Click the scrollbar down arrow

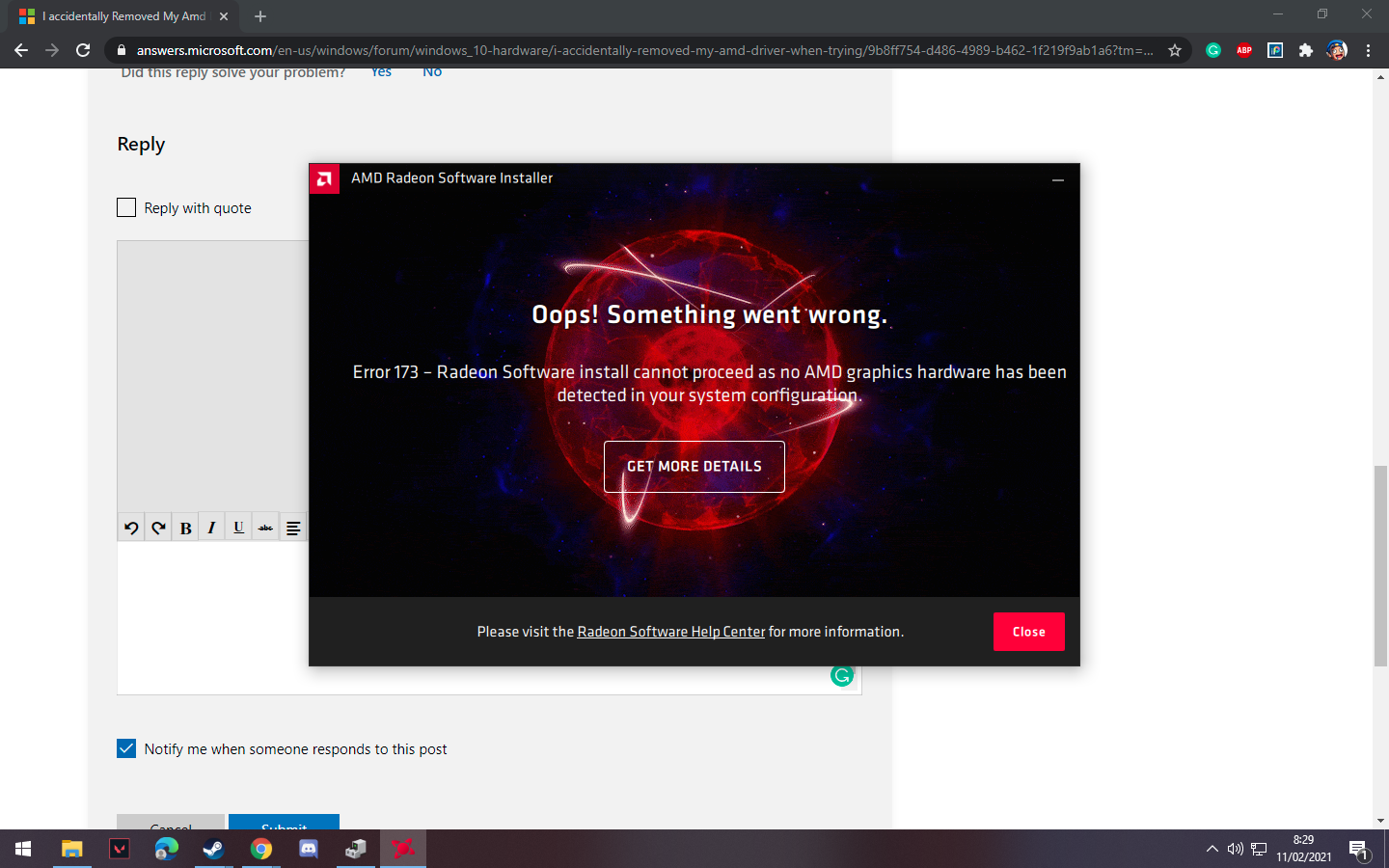tap(1381, 821)
